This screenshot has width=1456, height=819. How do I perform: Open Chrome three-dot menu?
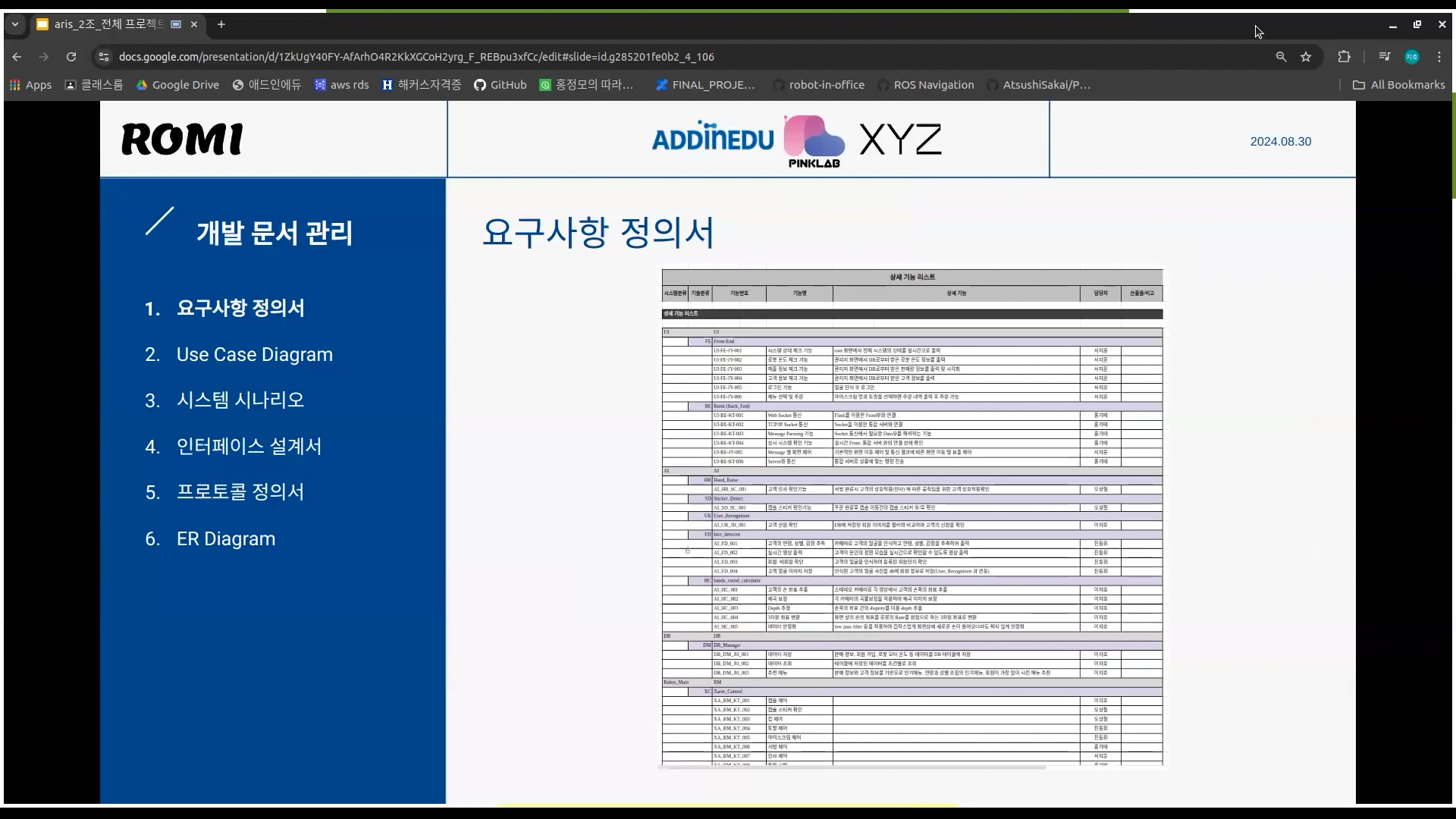pos(1439,57)
